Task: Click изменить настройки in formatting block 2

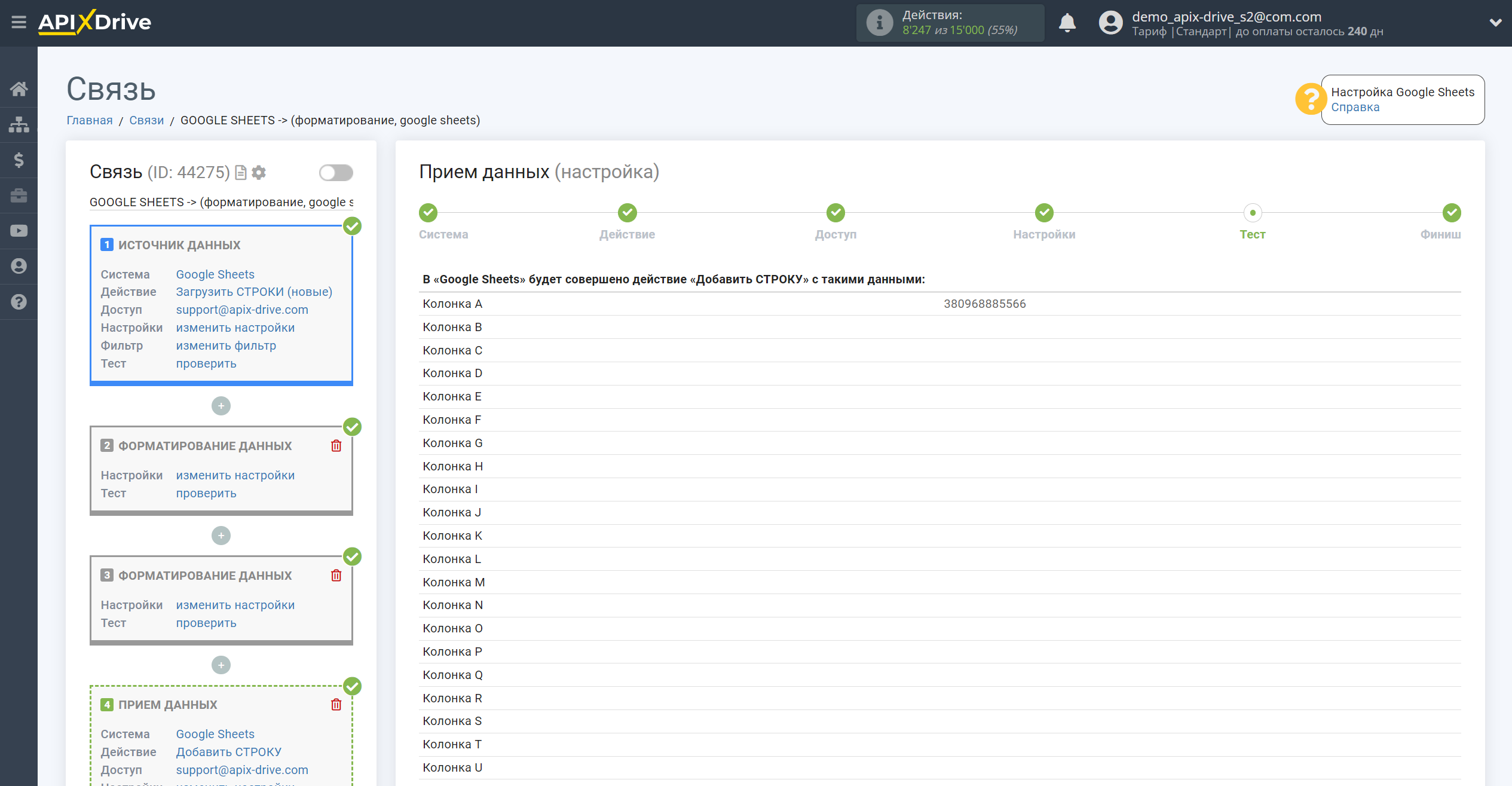Action: [235, 475]
